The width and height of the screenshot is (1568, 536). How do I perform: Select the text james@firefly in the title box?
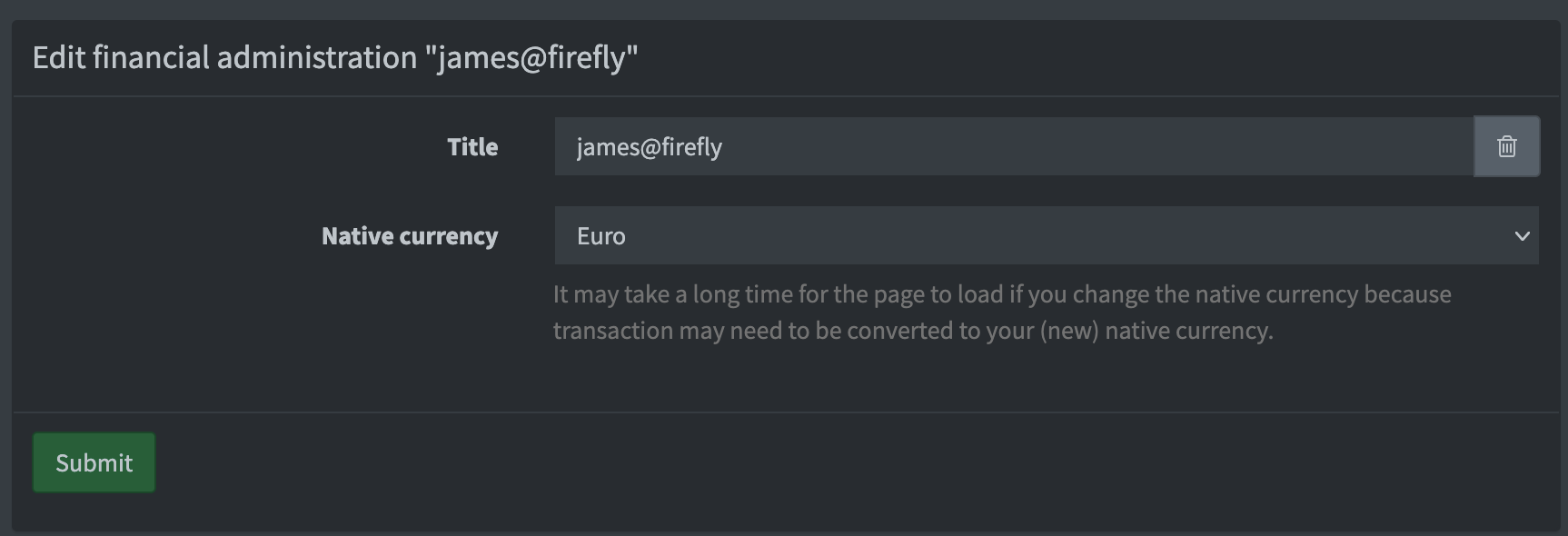click(x=650, y=146)
